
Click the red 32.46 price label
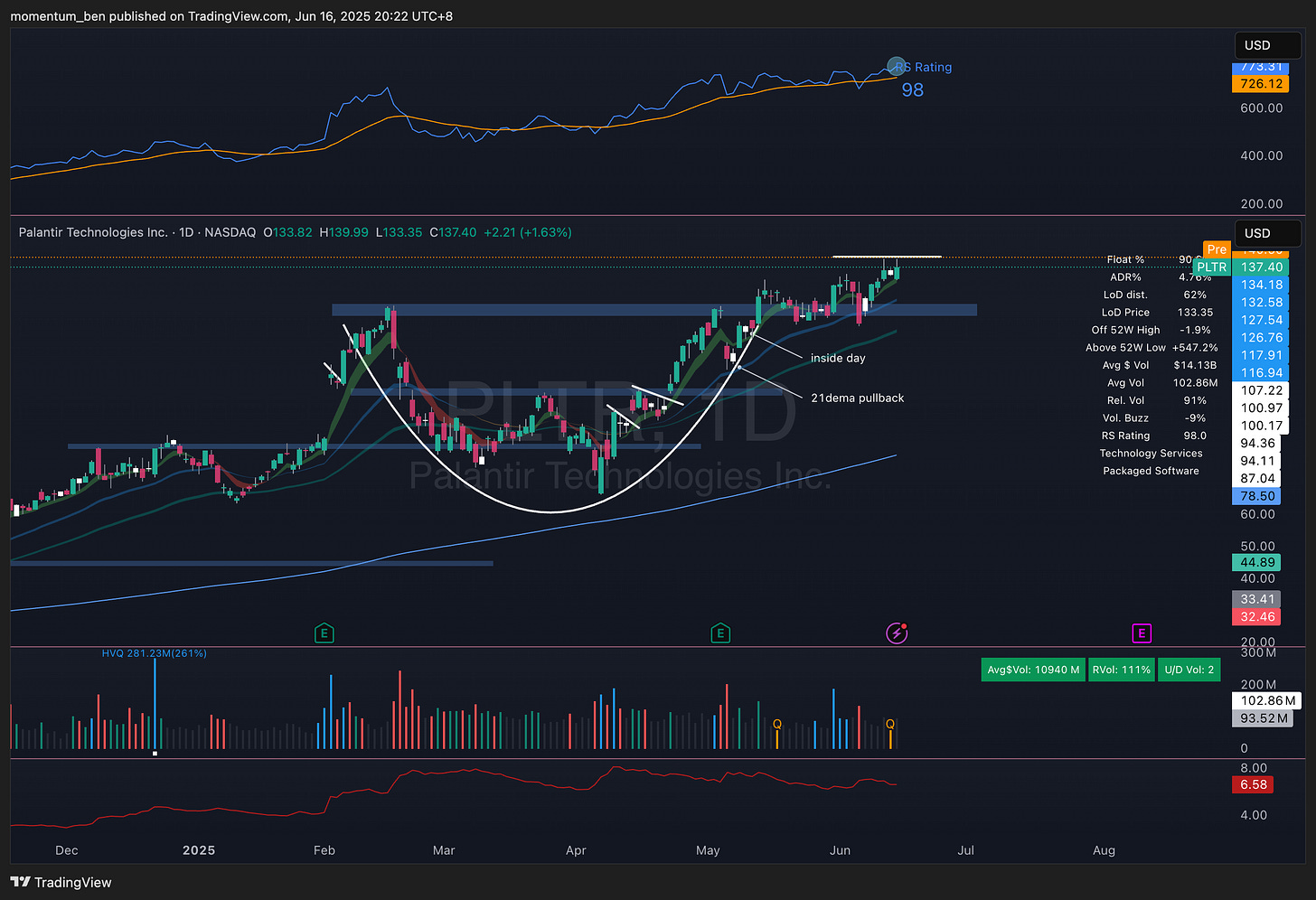1257,617
